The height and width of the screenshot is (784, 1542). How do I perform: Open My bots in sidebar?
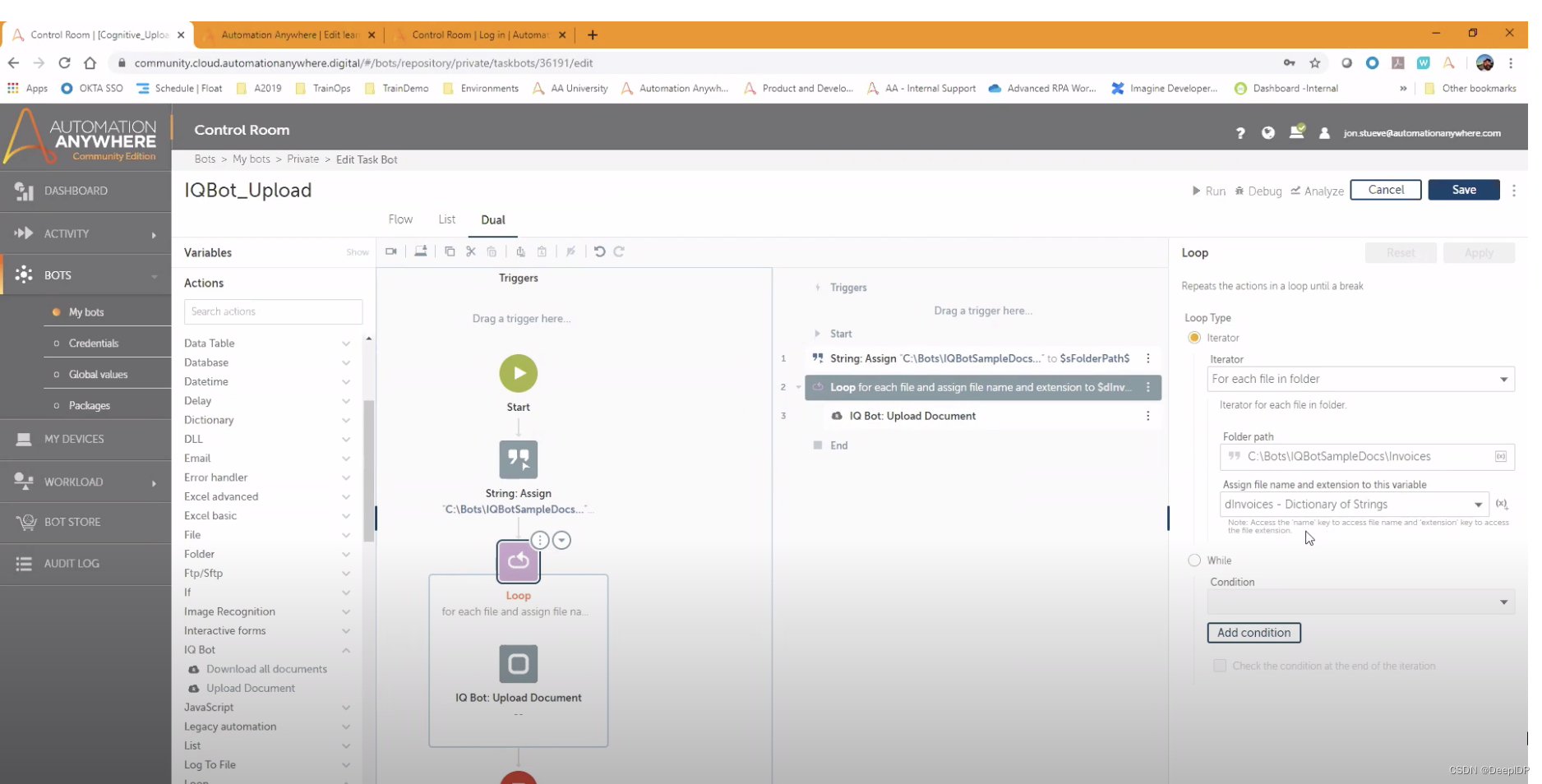click(86, 312)
